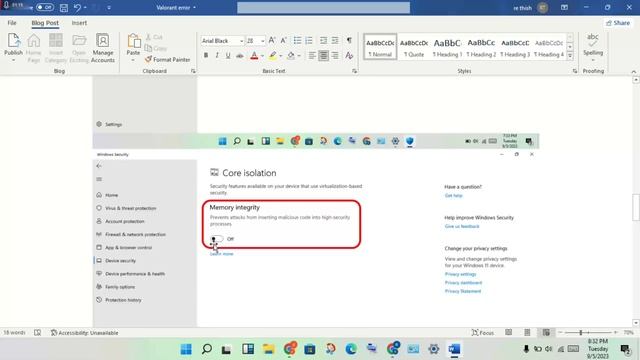Switch to Print Layout view
Image resolution: width=640 pixels, height=360 pixels.
coord(527,333)
